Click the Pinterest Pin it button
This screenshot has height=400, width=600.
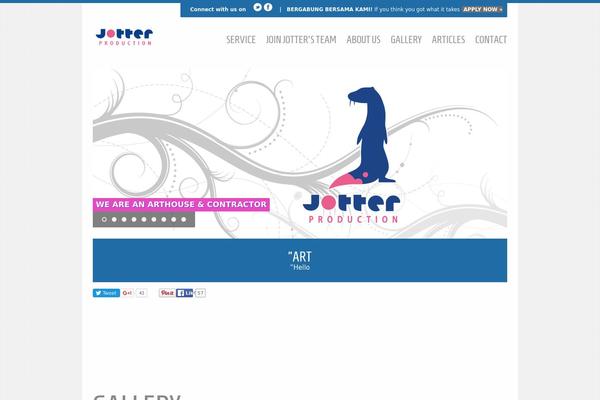pos(167,293)
